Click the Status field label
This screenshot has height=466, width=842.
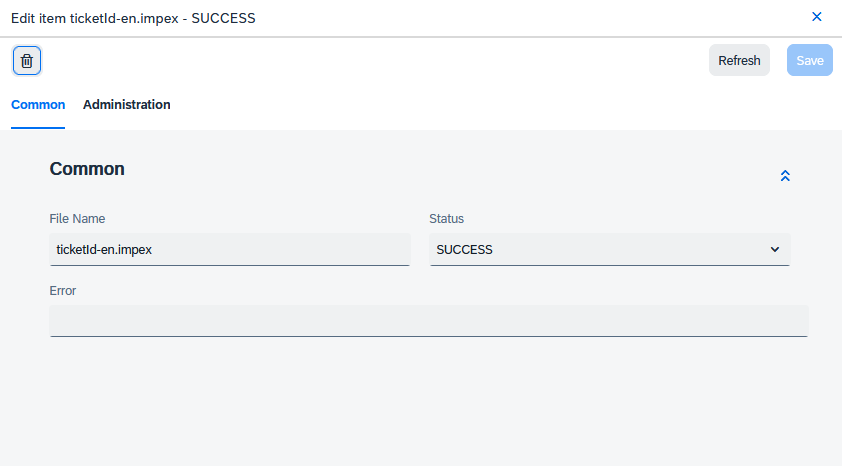(446, 219)
